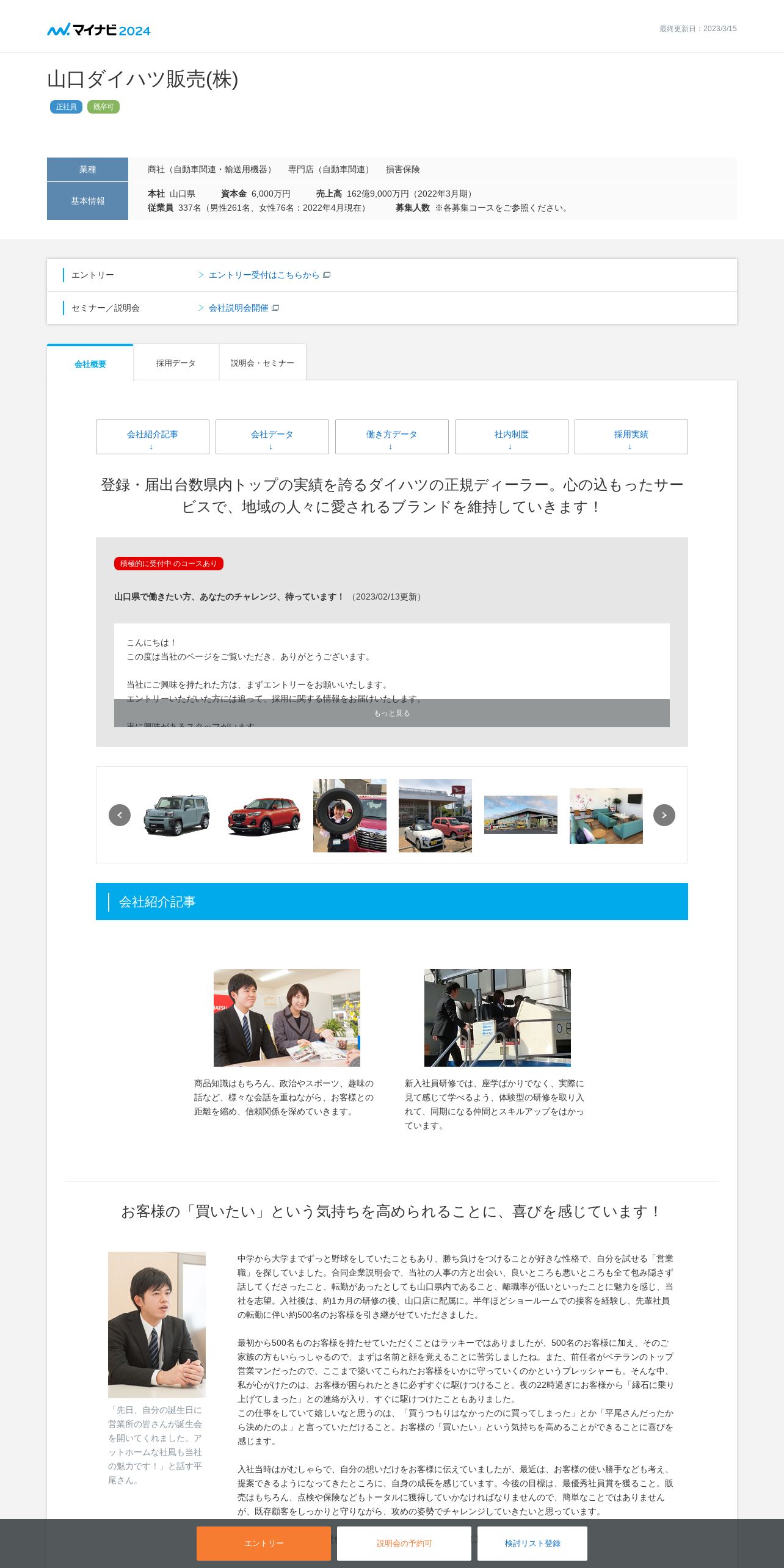
Task: Click the 山口ダイハツ販売(株) heading
Action: pyautogui.click(x=143, y=79)
